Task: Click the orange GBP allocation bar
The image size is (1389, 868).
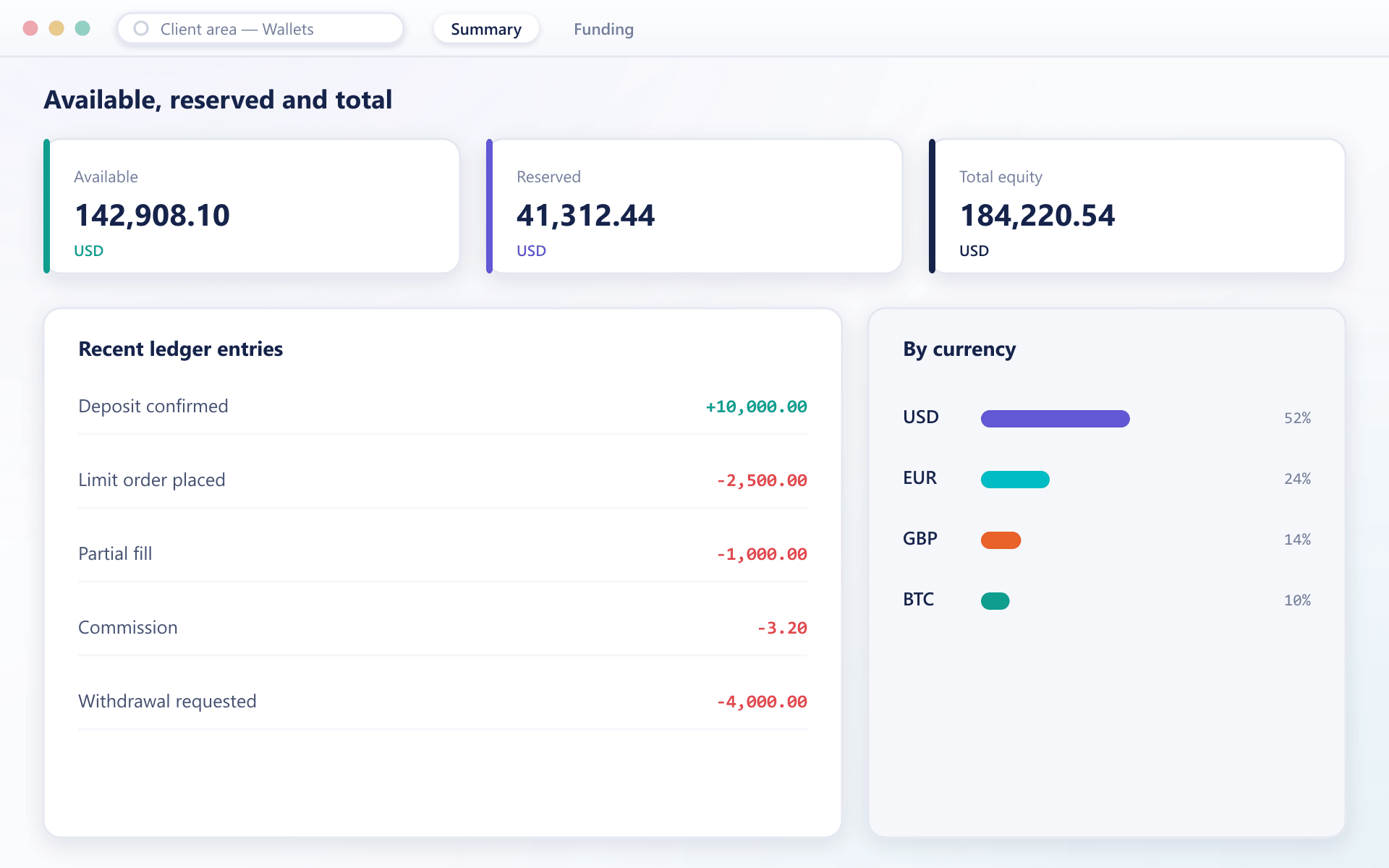Action: click(1001, 540)
